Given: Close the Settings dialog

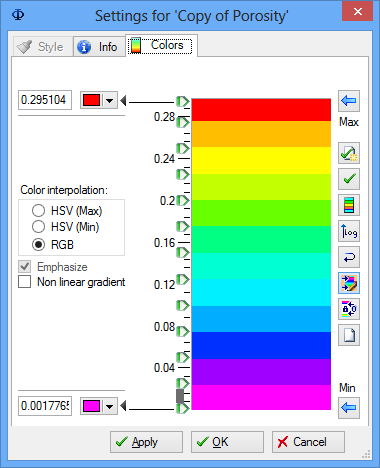Looking at the screenshot, I should tap(358, 12).
